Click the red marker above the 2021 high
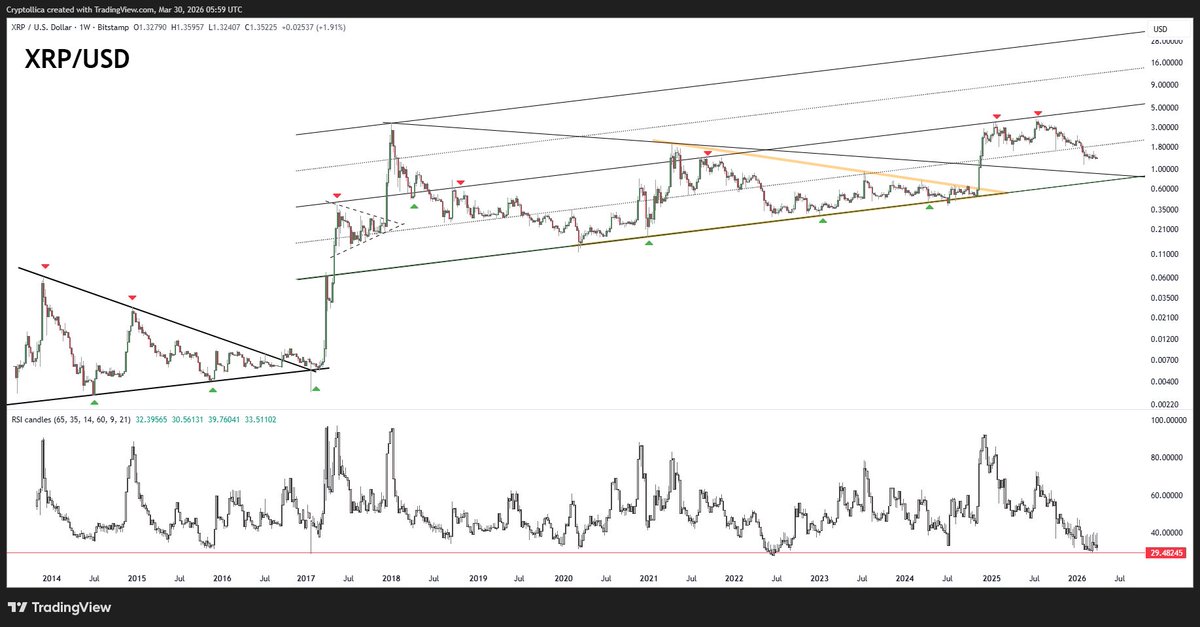The width and height of the screenshot is (1200, 627). tap(708, 153)
